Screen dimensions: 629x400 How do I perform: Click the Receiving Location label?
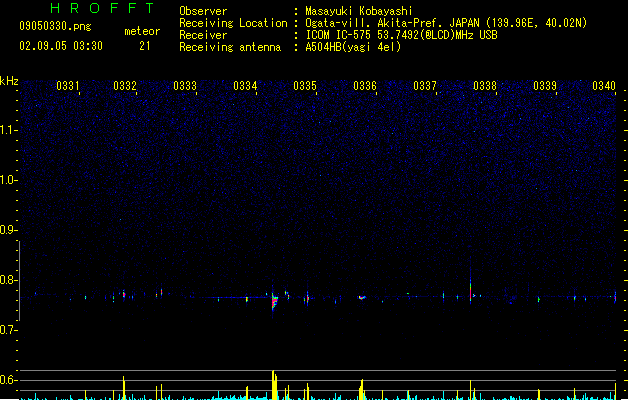(233, 23)
